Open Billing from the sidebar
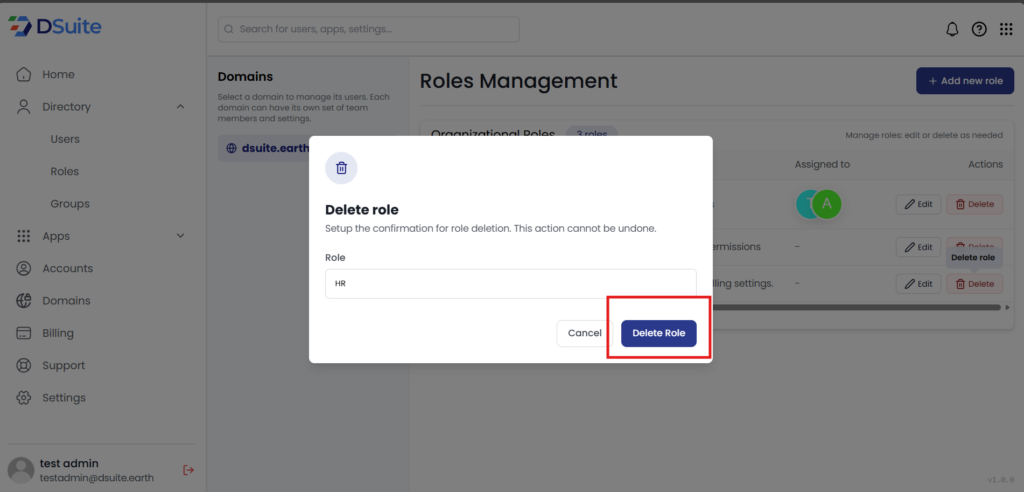The image size is (1024, 492). coord(57,333)
